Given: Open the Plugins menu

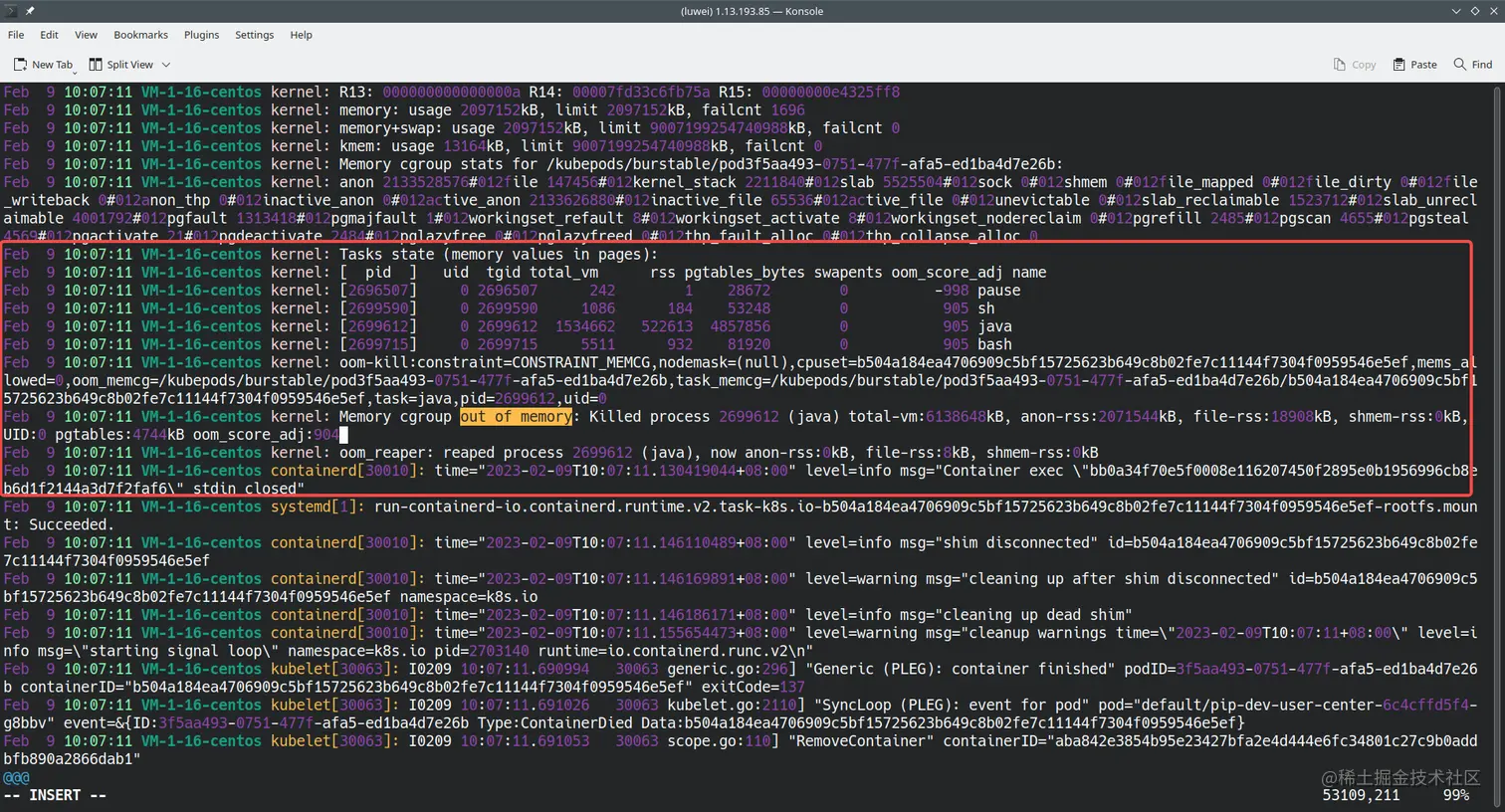Looking at the screenshot, I should tap(201, 35).
